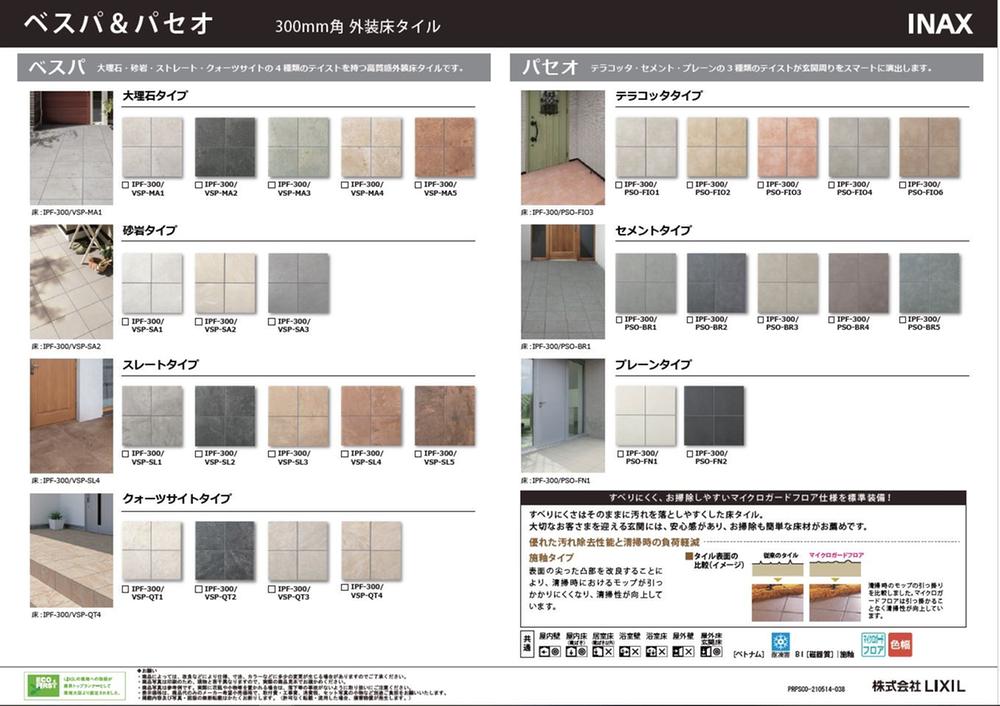
Task: Click the 屋外壁 usage icon
Action: click(x=683, y=652)
